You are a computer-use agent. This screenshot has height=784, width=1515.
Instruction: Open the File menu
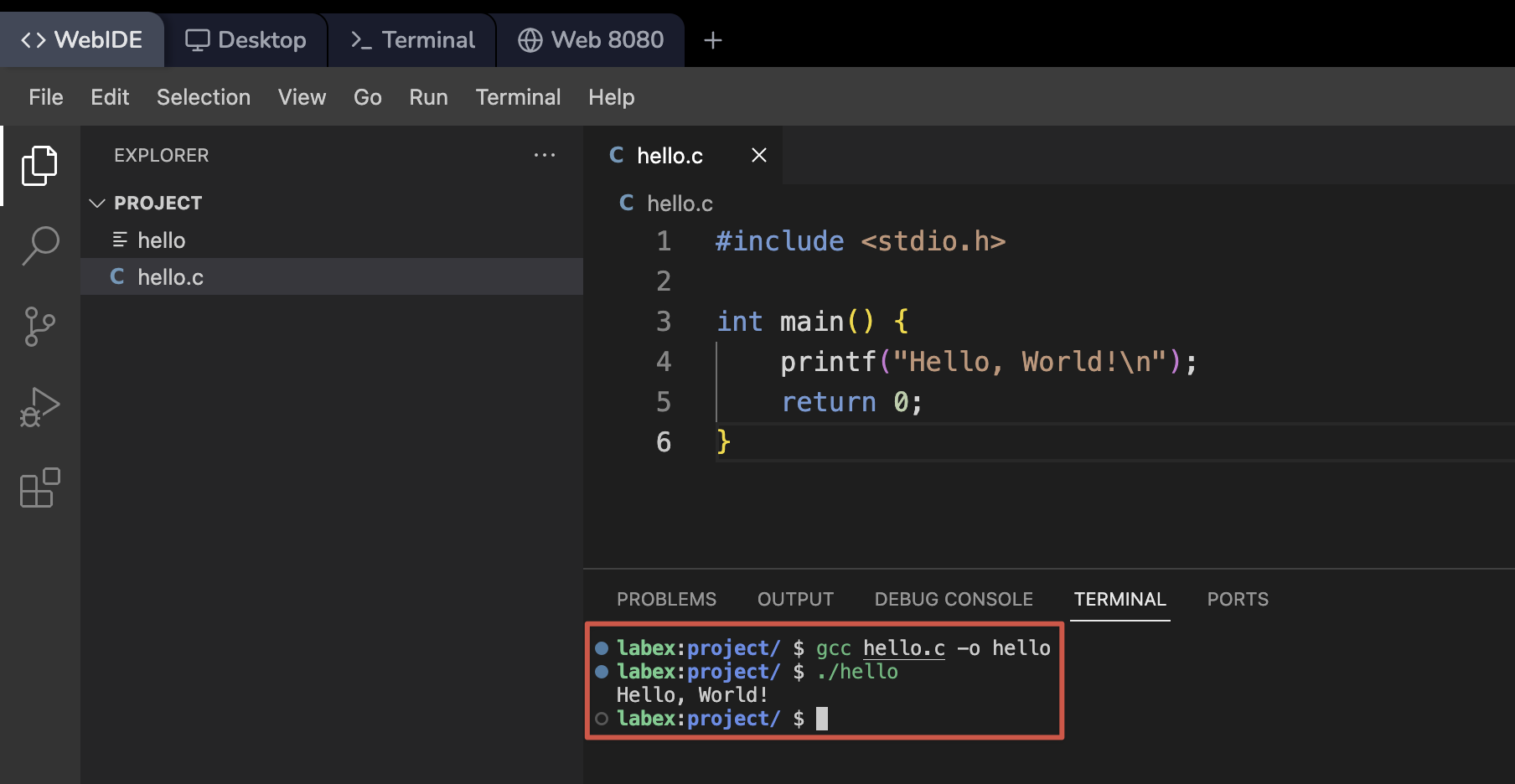(x=45, y=97)
